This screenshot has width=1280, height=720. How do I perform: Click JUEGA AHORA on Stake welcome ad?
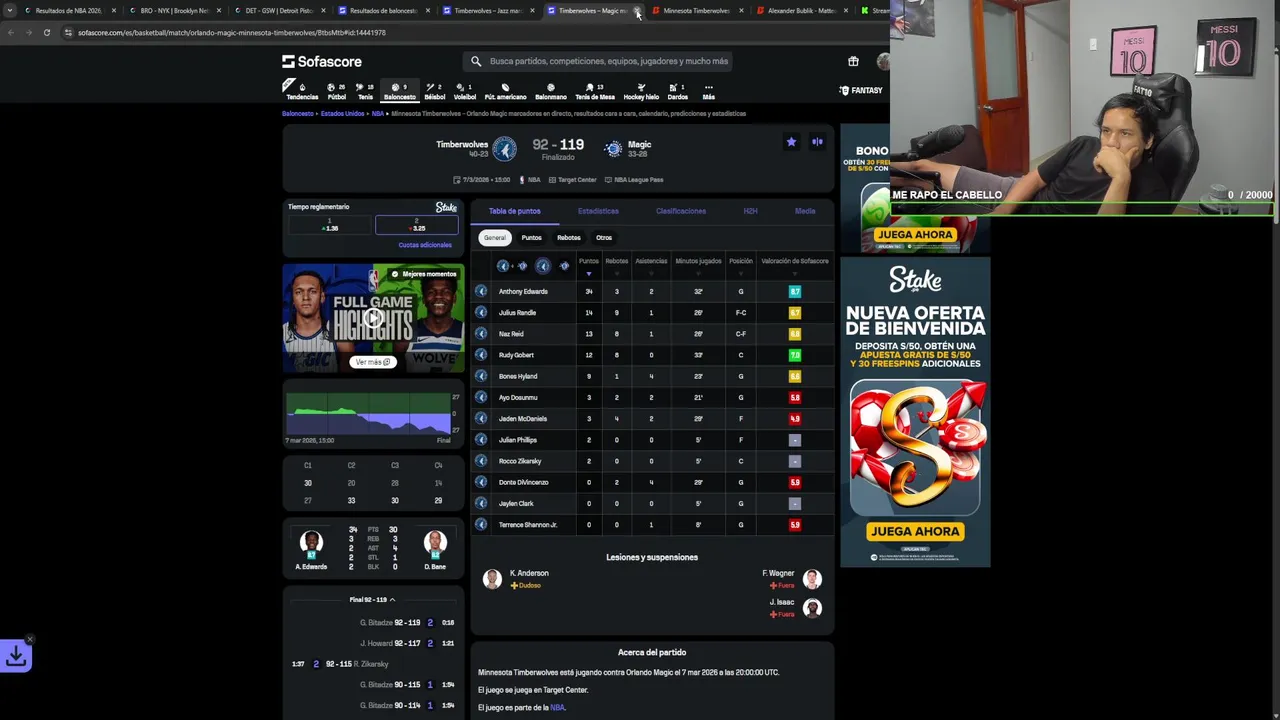[x=915, y=531]
